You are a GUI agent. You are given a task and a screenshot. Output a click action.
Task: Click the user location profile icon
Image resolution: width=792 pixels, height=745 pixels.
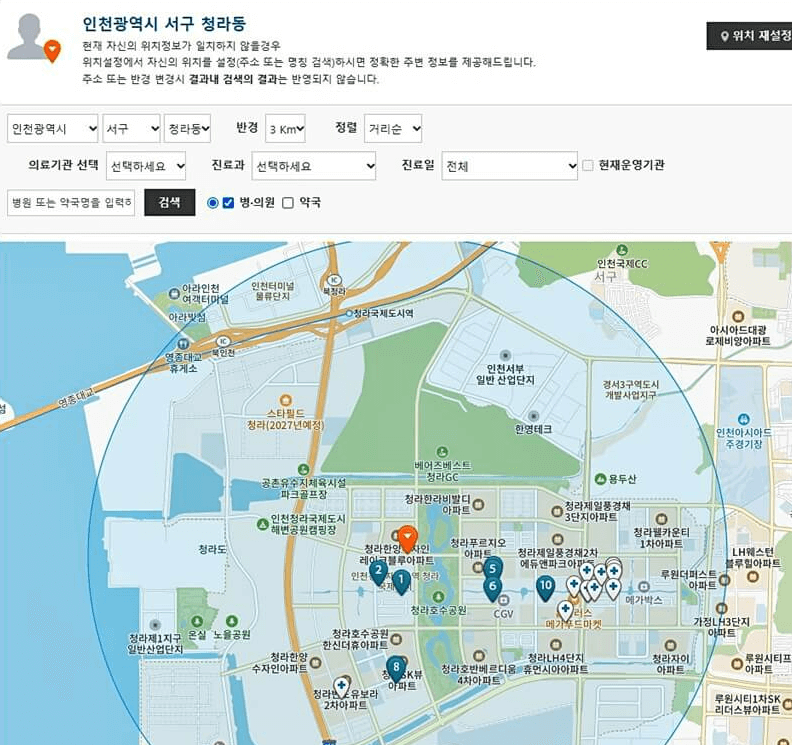click(x=33, y=38)
